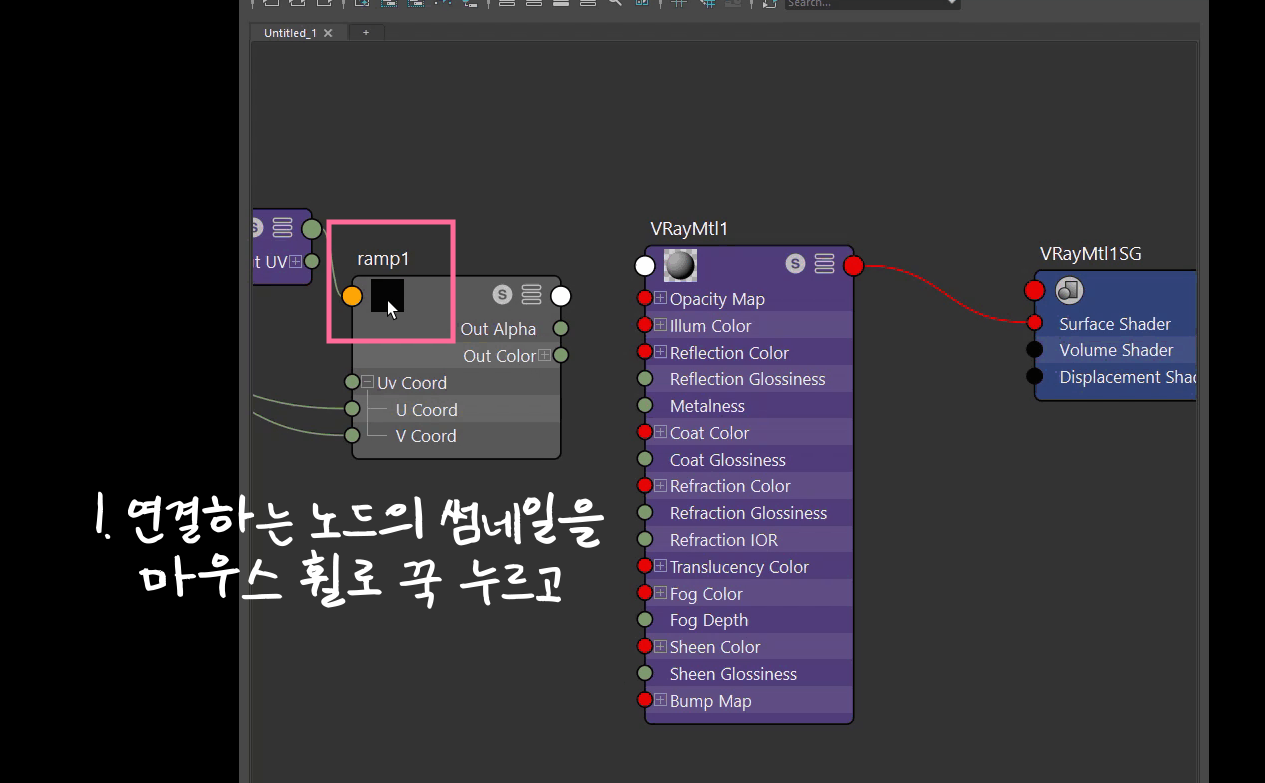The image size is (1265, 783).
Task: Expand the Opacity Map attribute
Action: pyautogui.click(x=660, y=298)
